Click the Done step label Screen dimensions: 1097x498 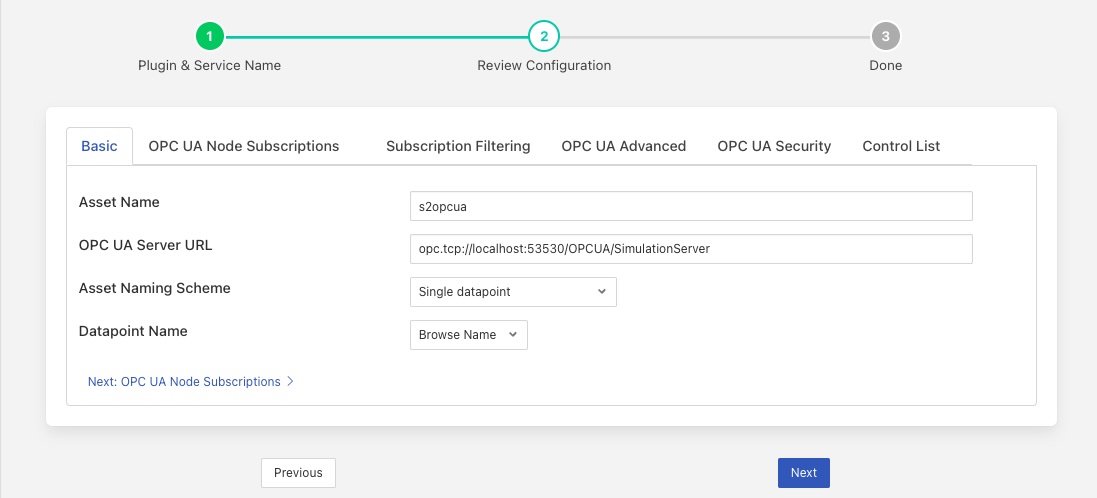click(x=885, y=65)
